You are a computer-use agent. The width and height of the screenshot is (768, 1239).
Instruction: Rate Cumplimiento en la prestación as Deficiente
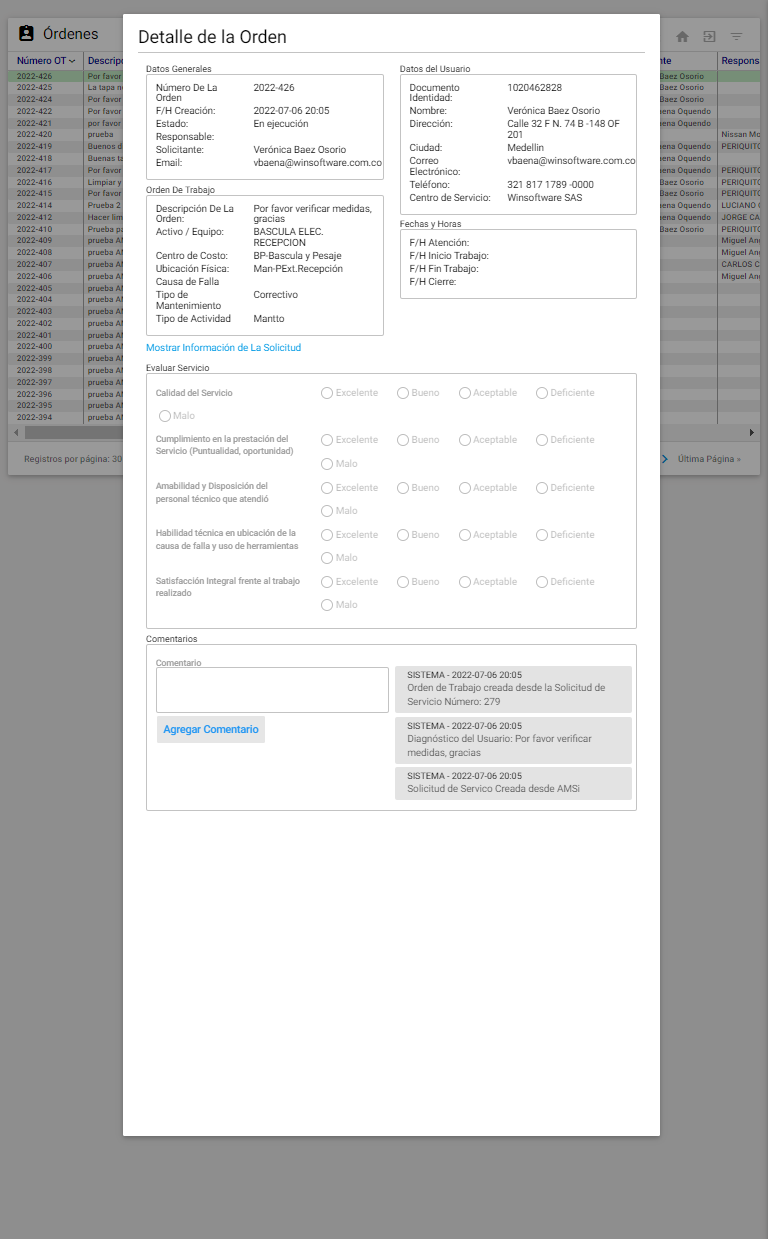(x=542, y=440)
